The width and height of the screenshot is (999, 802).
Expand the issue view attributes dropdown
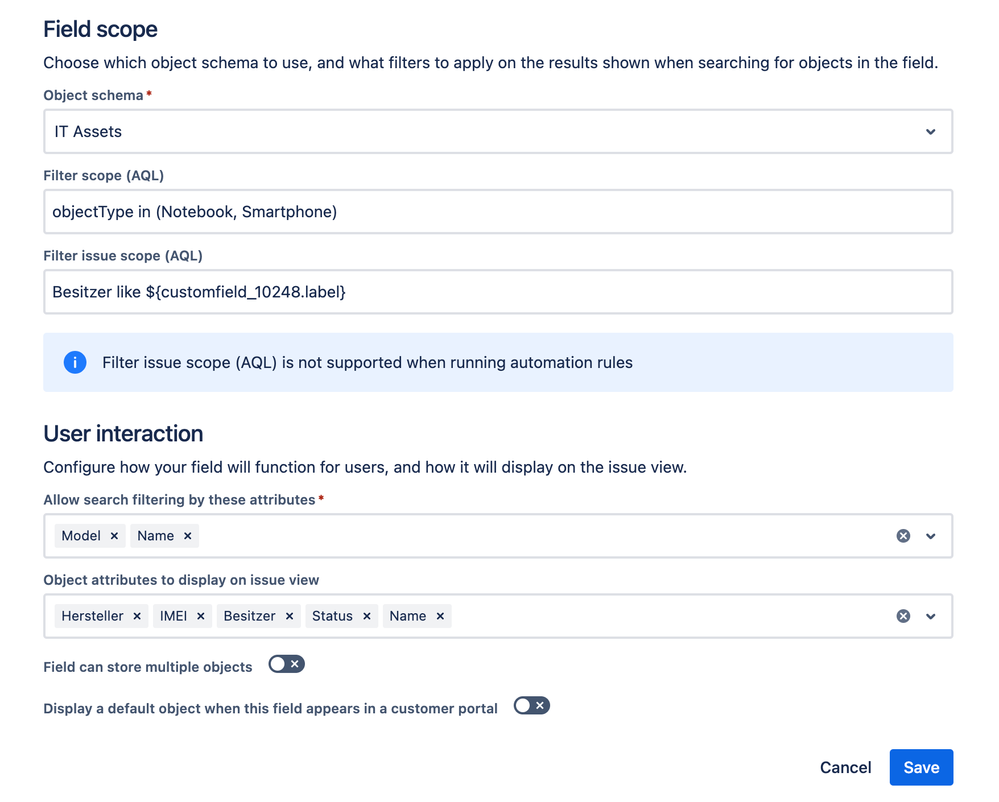tap(931, 616)
